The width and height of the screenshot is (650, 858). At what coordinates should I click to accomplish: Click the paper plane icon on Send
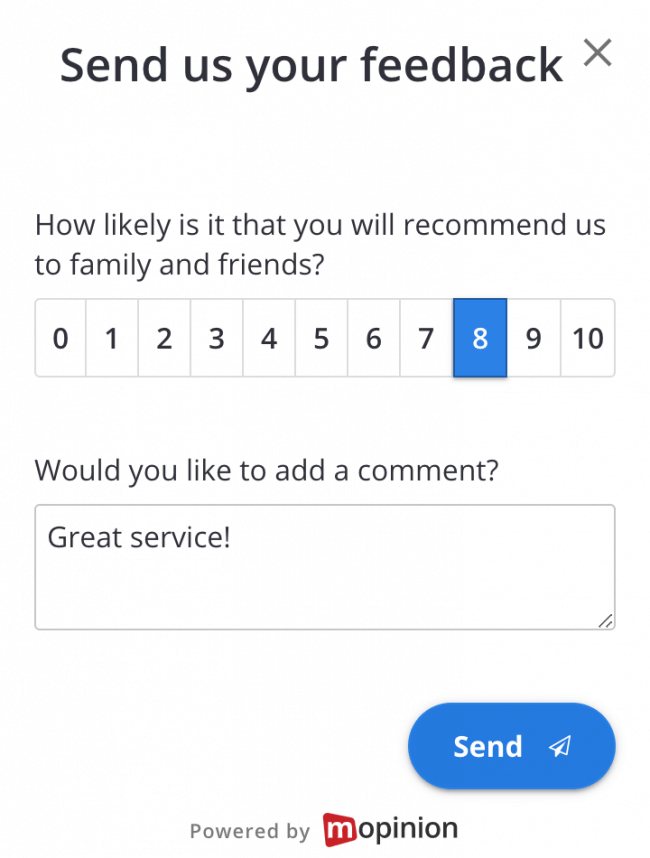coord(560,746)
